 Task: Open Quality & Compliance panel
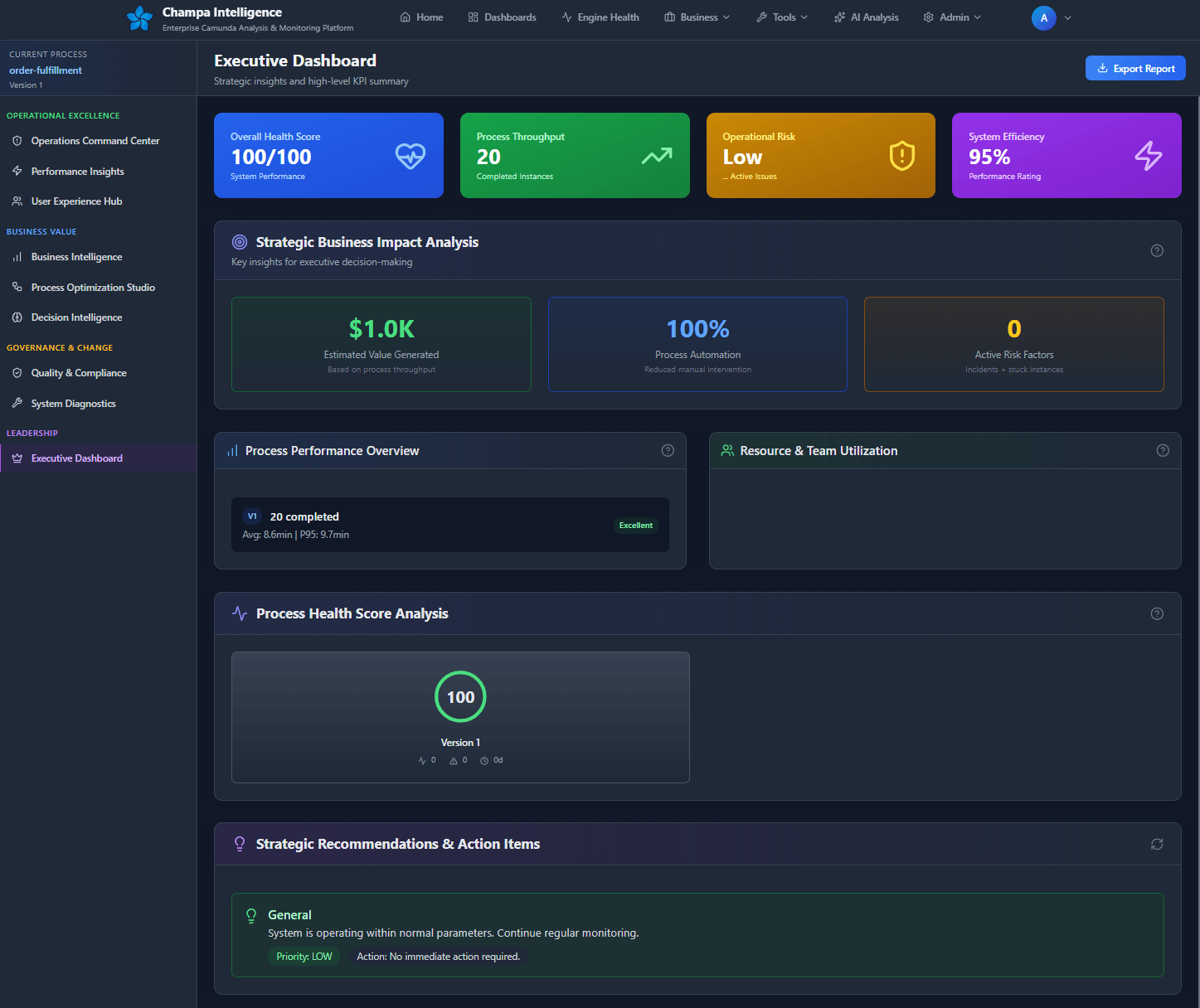(79, 372)
